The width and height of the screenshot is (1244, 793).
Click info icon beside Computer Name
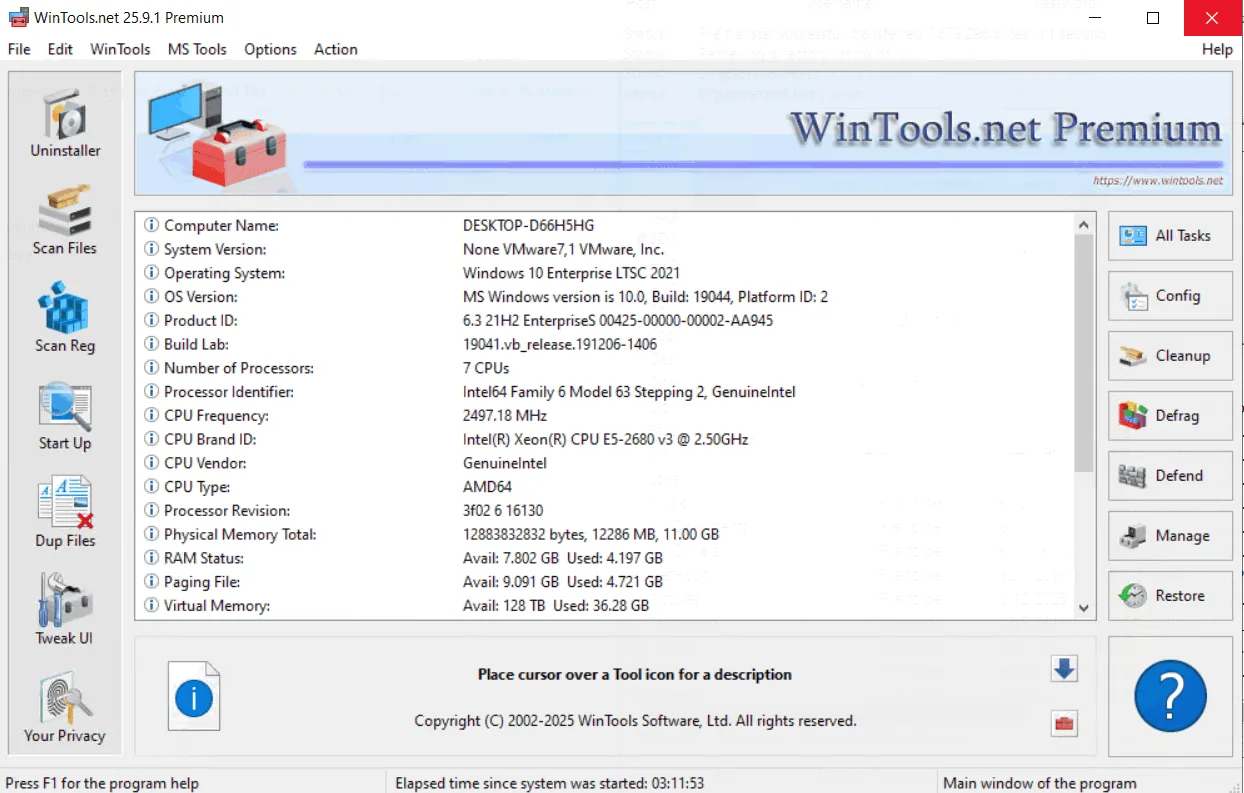pyautogui.click(x=152, y=226)
